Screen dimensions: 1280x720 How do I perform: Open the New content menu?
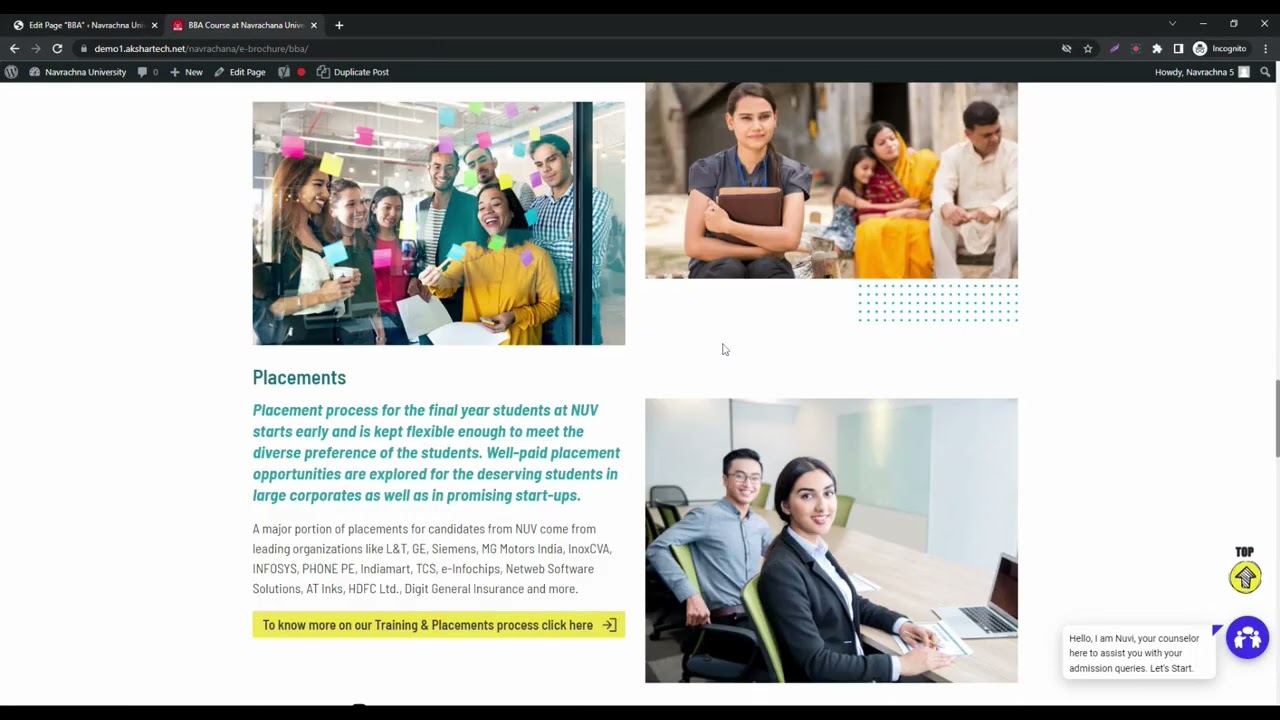(x=186, y=72)
